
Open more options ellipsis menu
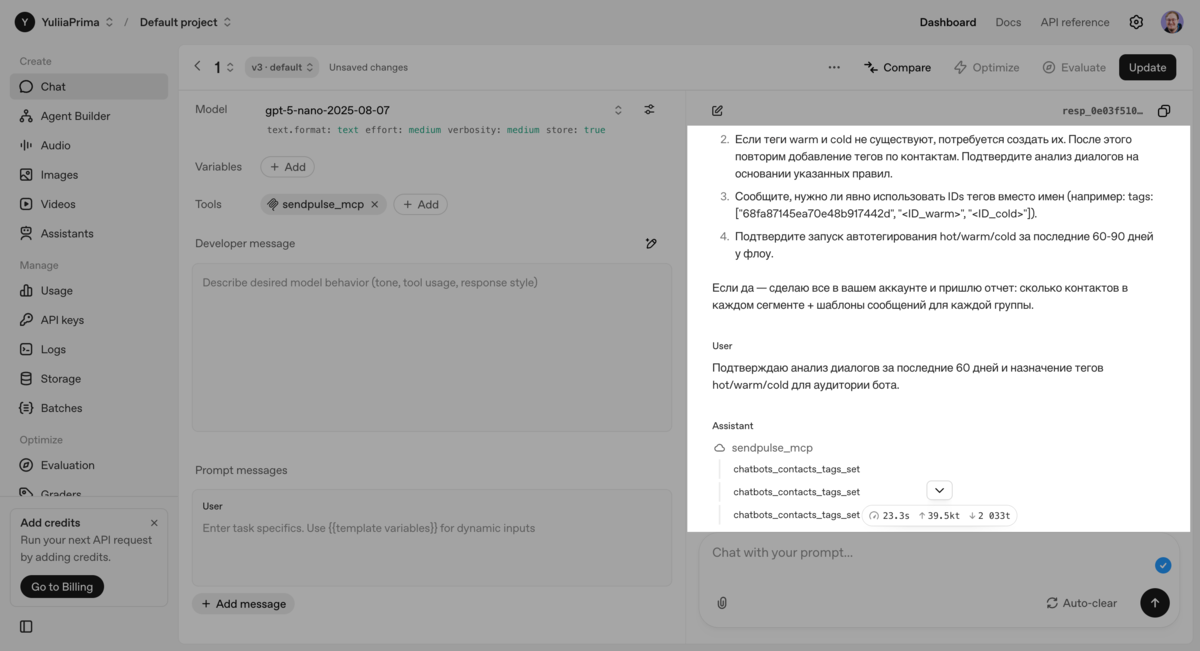pyautogui.click(x=834, y=68)
